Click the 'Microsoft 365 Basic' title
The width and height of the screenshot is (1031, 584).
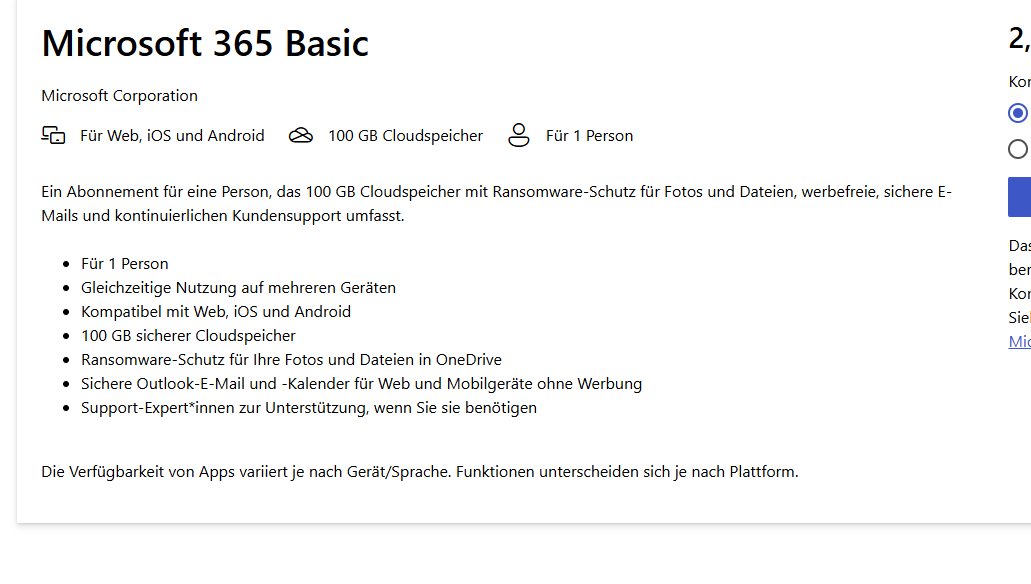tap(204, 43)
